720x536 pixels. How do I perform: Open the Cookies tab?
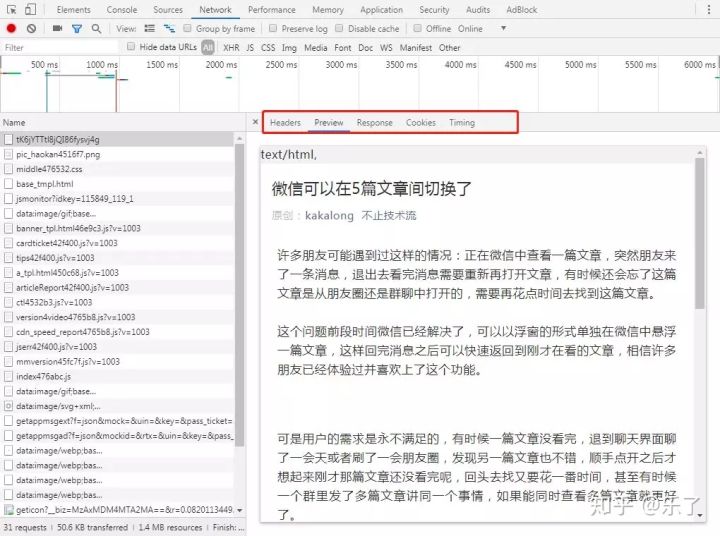pos(421,123)
